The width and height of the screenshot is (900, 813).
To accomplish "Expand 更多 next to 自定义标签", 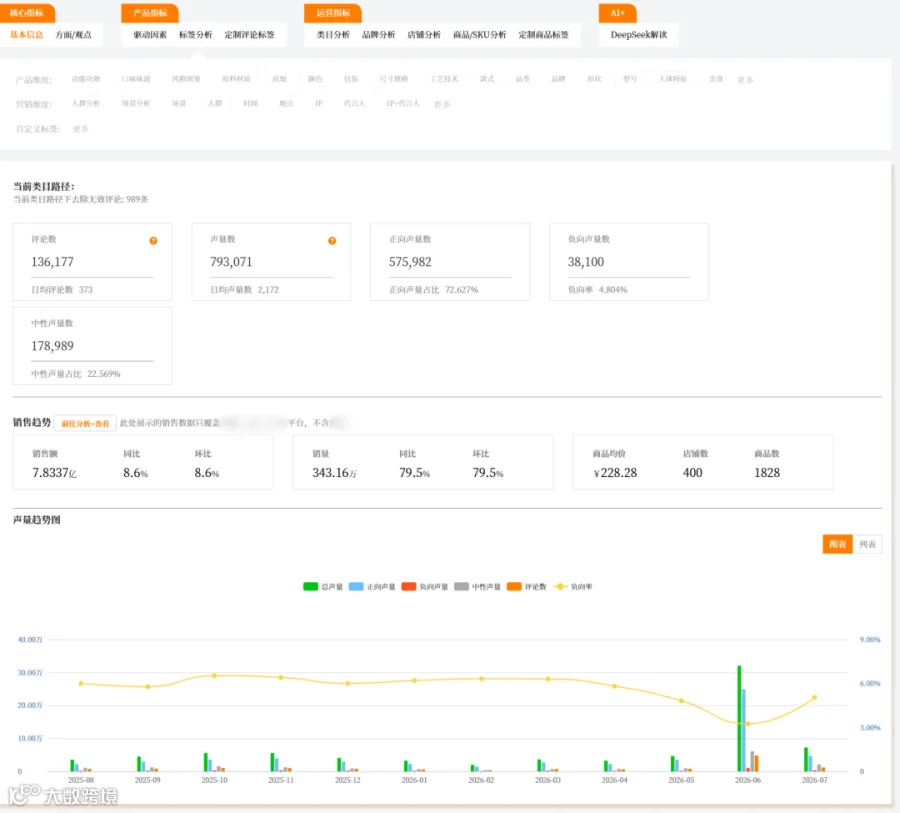I will [x=80, y=129].
